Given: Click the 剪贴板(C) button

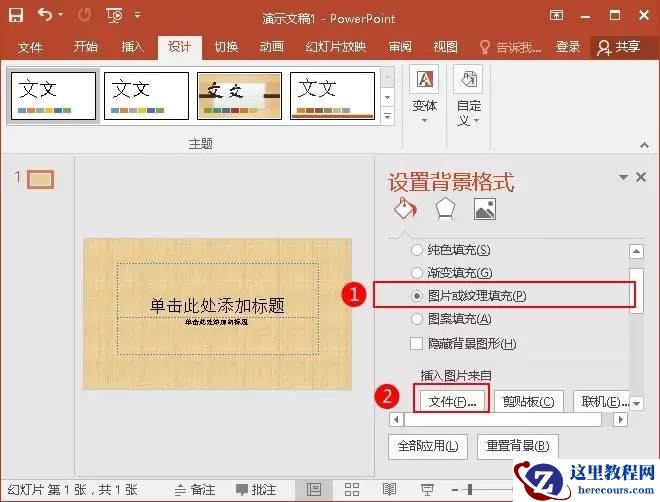Looking at the screenshot, I should coord(528,402).
